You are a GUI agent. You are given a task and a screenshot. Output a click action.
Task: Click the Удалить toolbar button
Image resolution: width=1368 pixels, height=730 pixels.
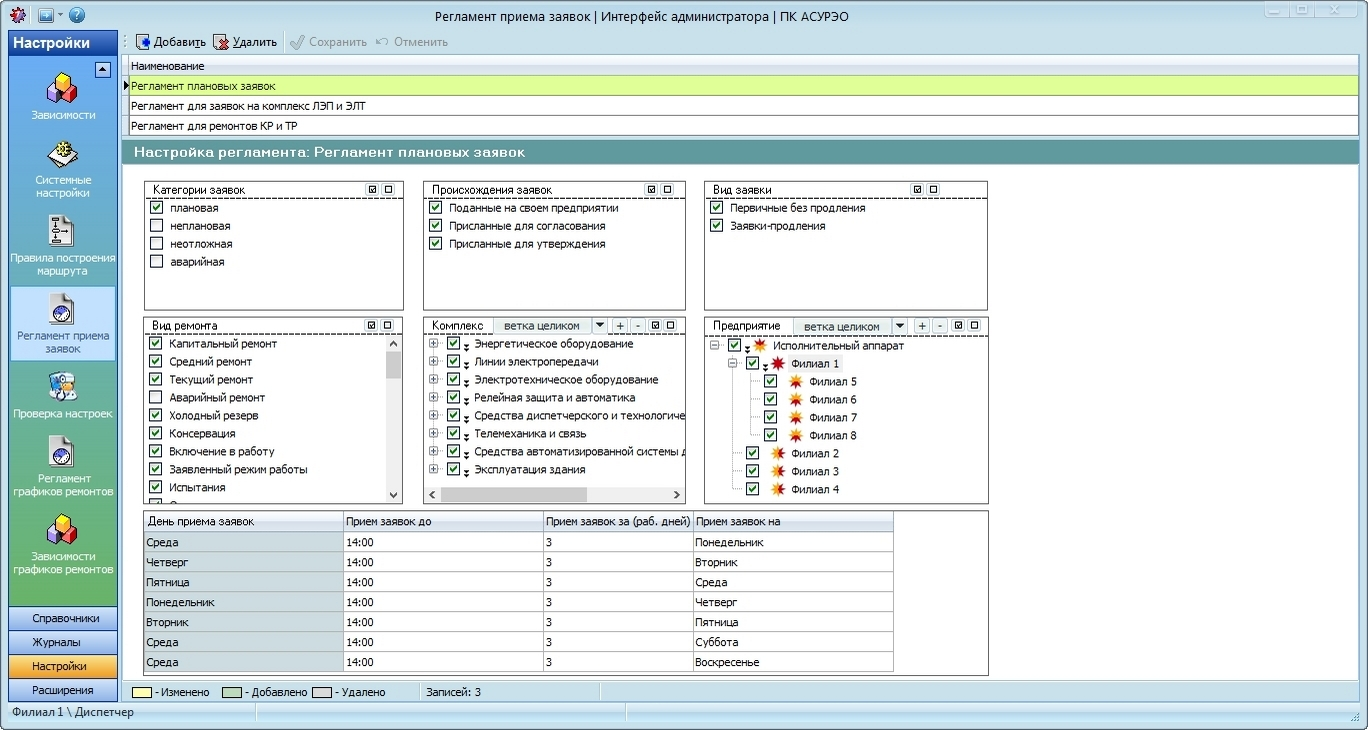pos(246,42)
